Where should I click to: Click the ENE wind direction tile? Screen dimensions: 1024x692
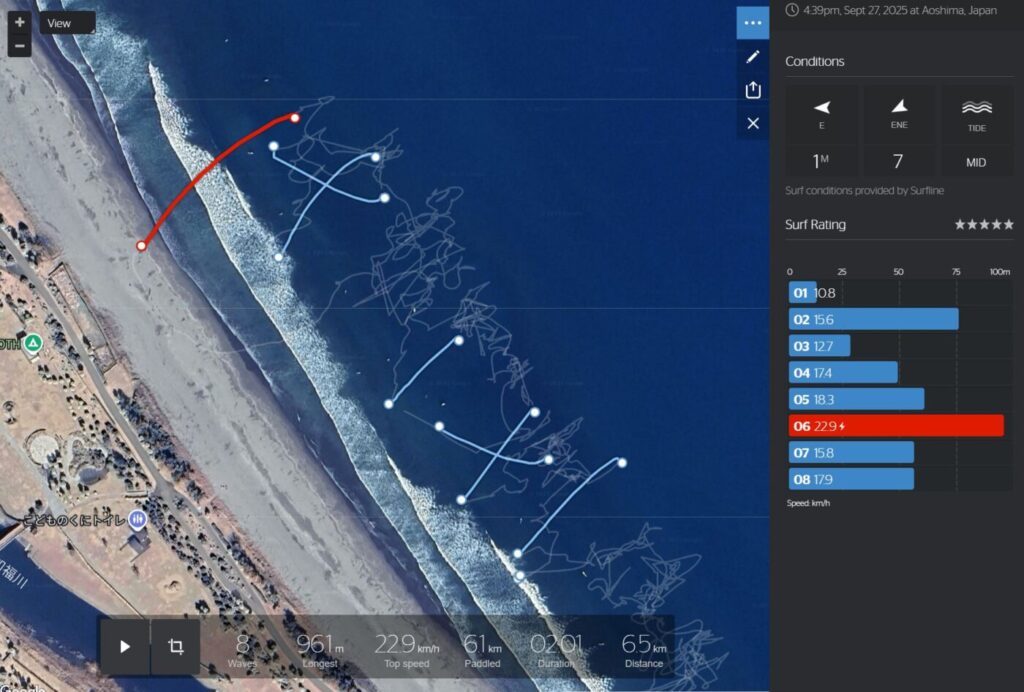(898, 113)
